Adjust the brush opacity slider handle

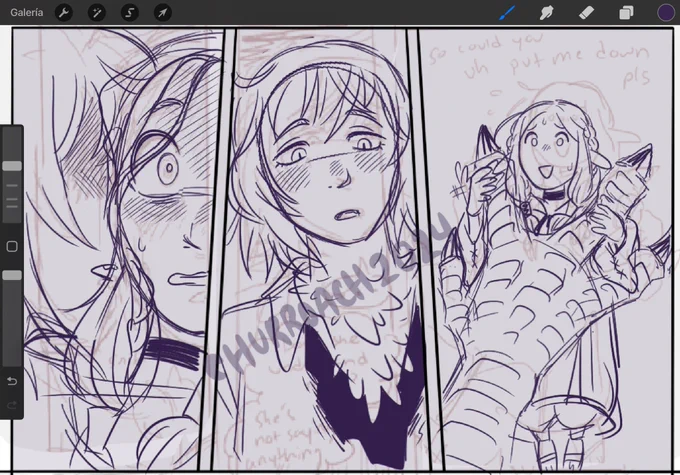pos(12,275)
